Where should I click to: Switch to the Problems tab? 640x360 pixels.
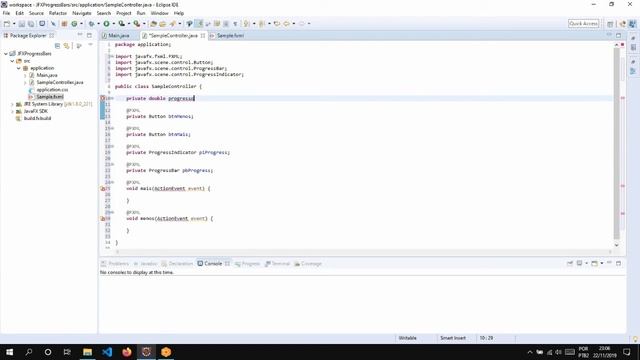[x=115, y=264]
